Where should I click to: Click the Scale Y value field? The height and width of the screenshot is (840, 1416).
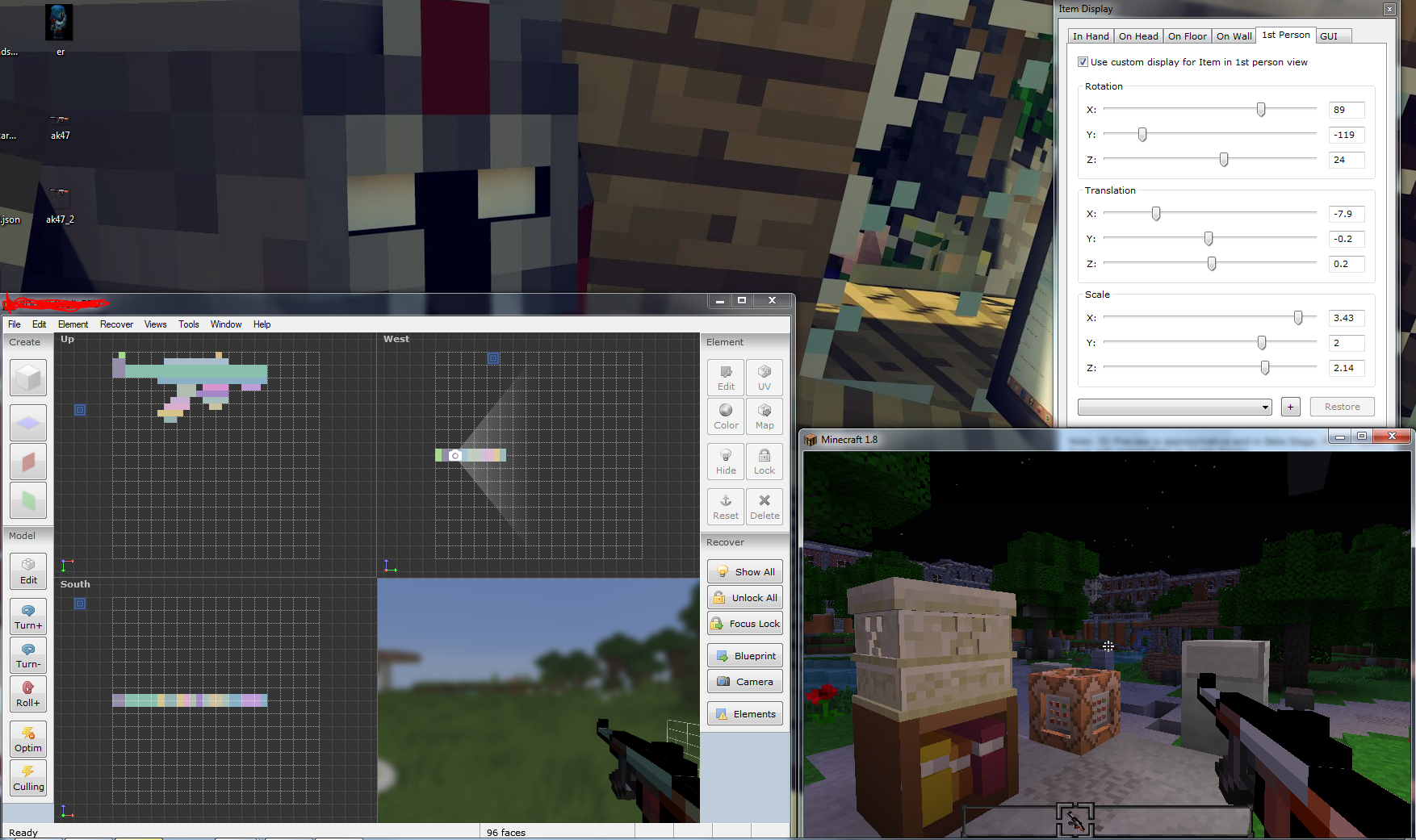point(1346,343)
